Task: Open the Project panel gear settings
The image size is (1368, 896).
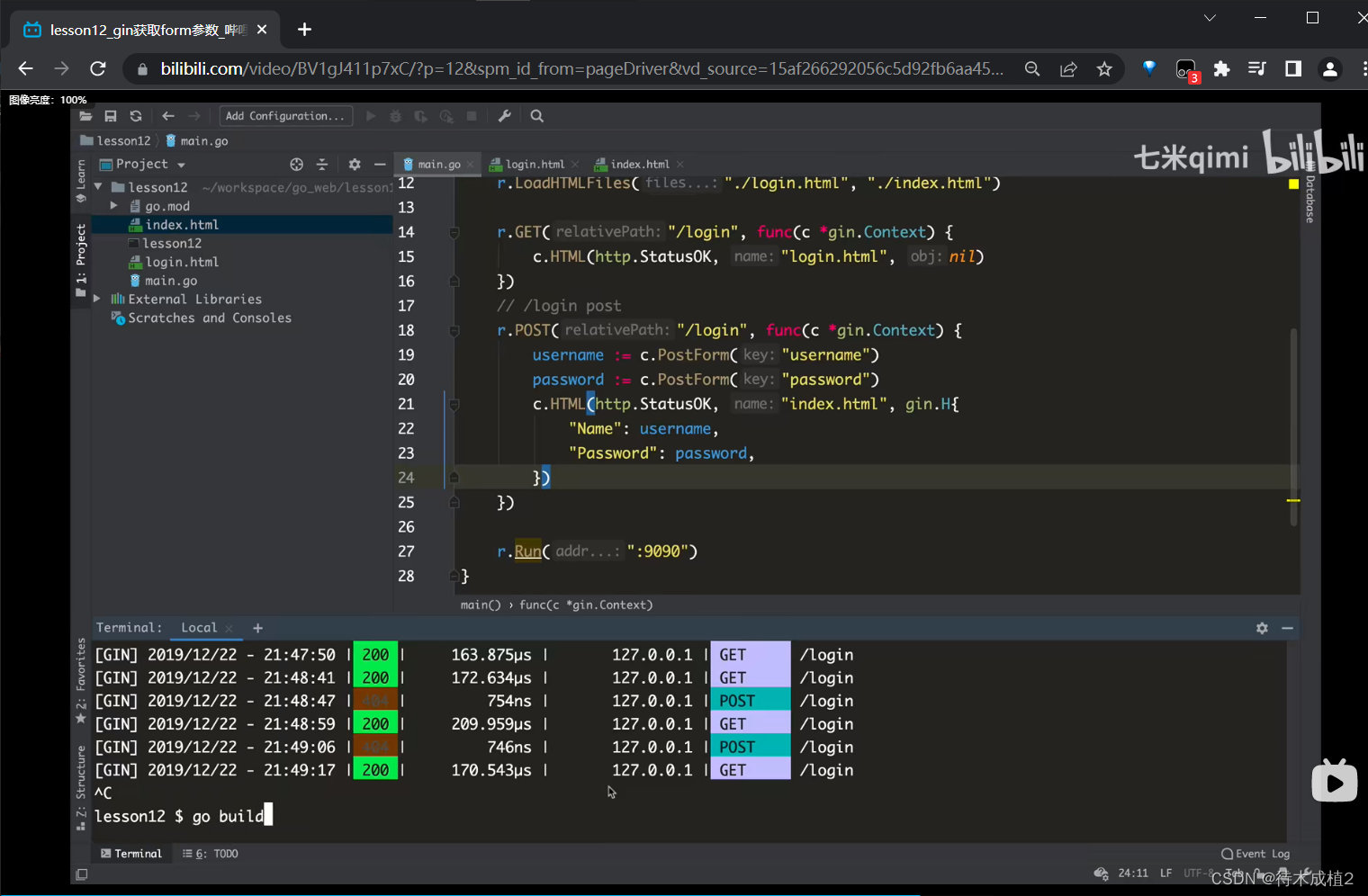Action: click(355, 165)
